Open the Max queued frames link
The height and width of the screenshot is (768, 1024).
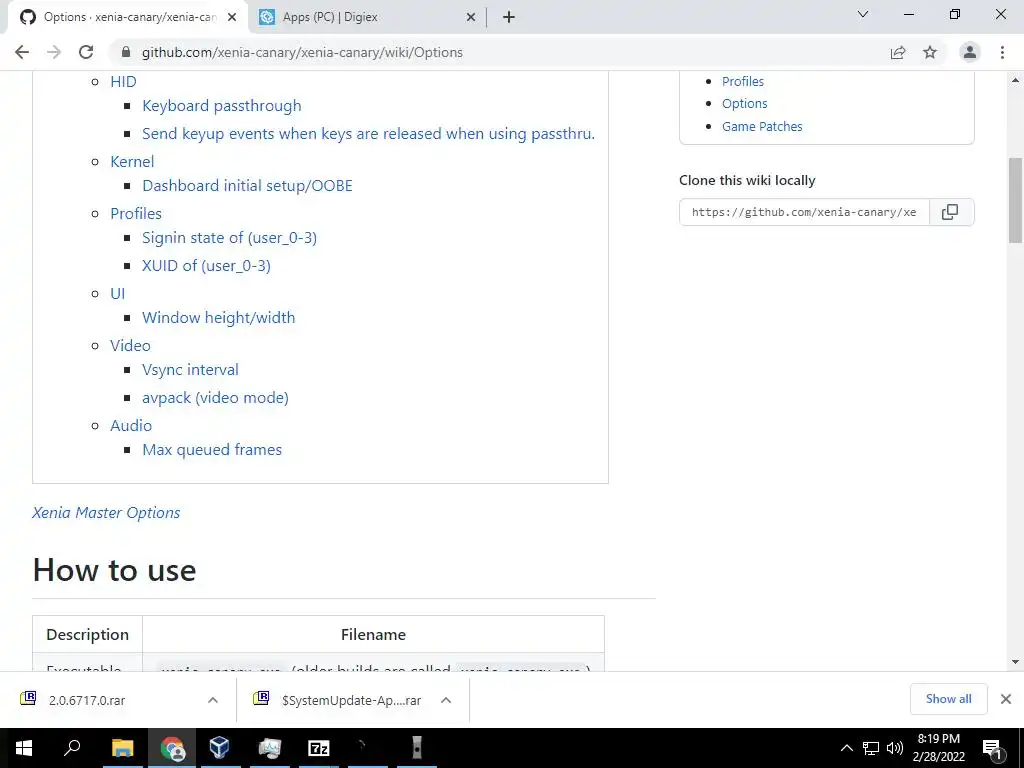click(x=212, y=450)
